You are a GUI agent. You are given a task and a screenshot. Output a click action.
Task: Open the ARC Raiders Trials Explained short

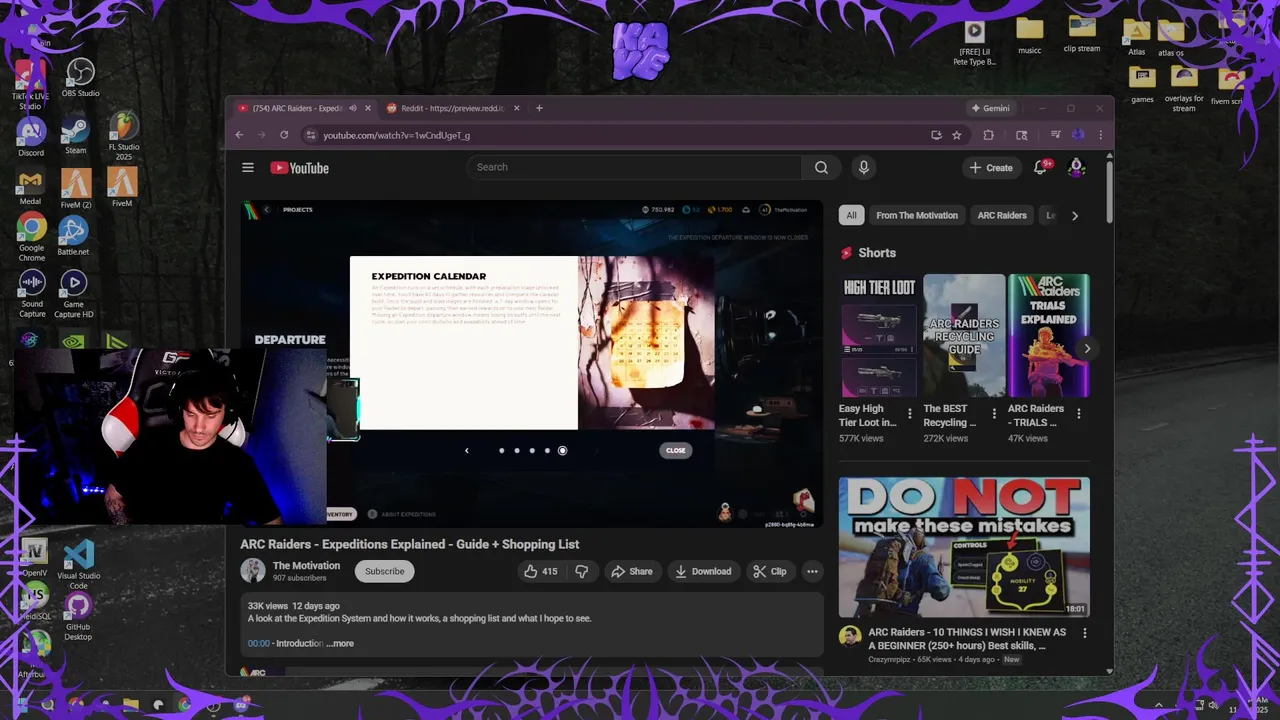1048,335
